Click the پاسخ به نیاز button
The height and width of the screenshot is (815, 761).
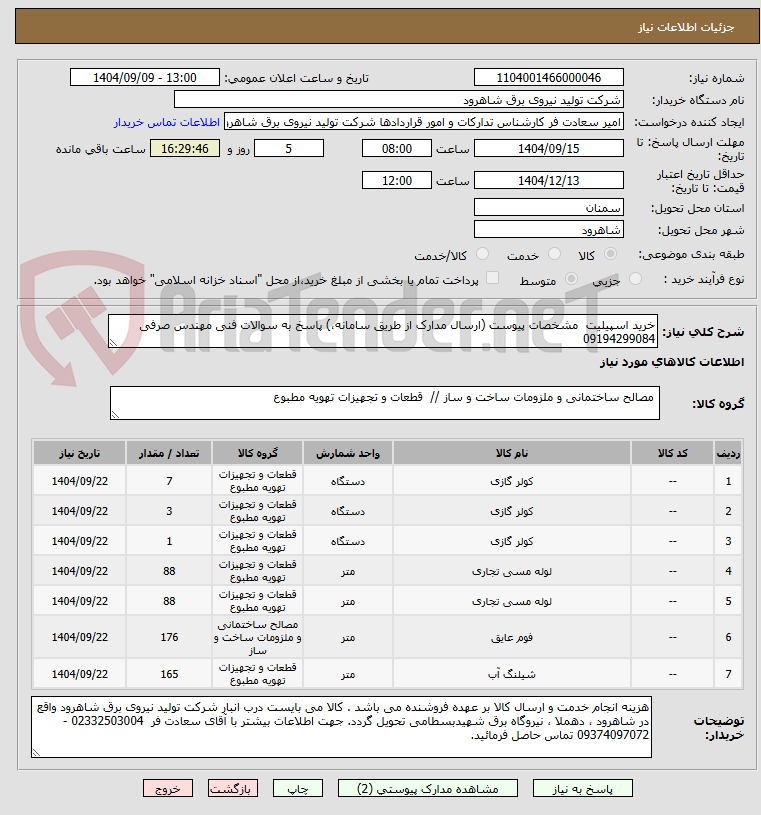[582, 788]
